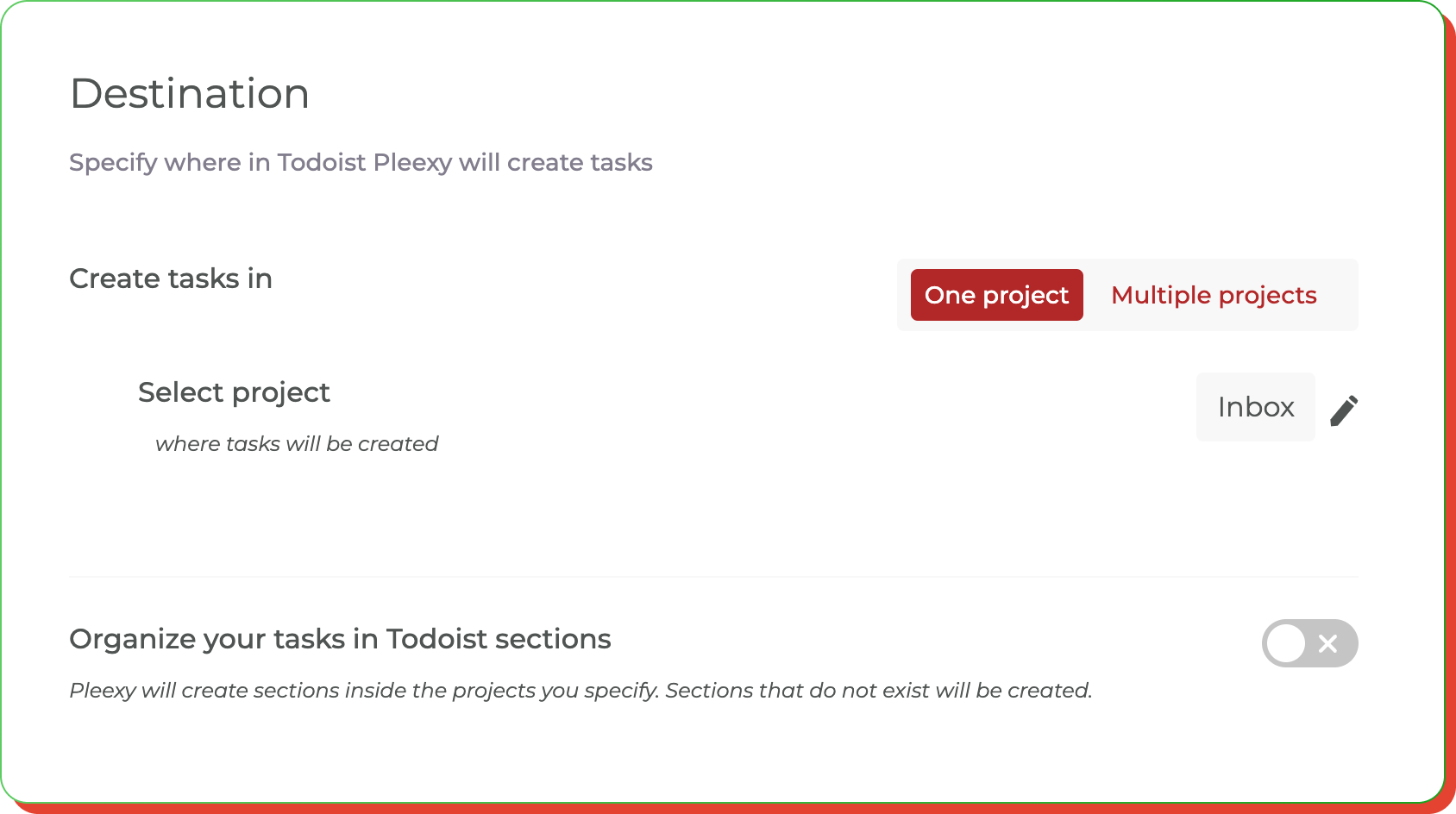1456x814 pixels.
Task: Click the where tasks will be created text
Action: point(296,443)
